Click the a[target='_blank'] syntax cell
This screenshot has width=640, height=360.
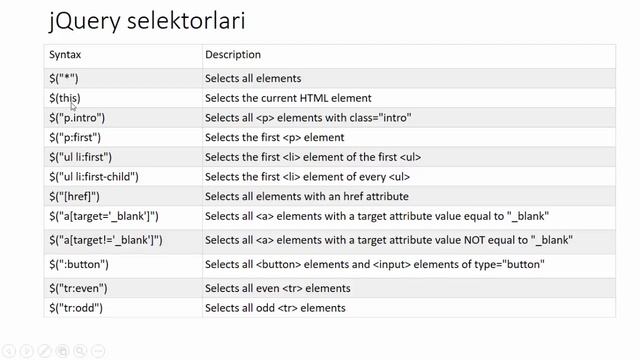click(x=123, y=218)
